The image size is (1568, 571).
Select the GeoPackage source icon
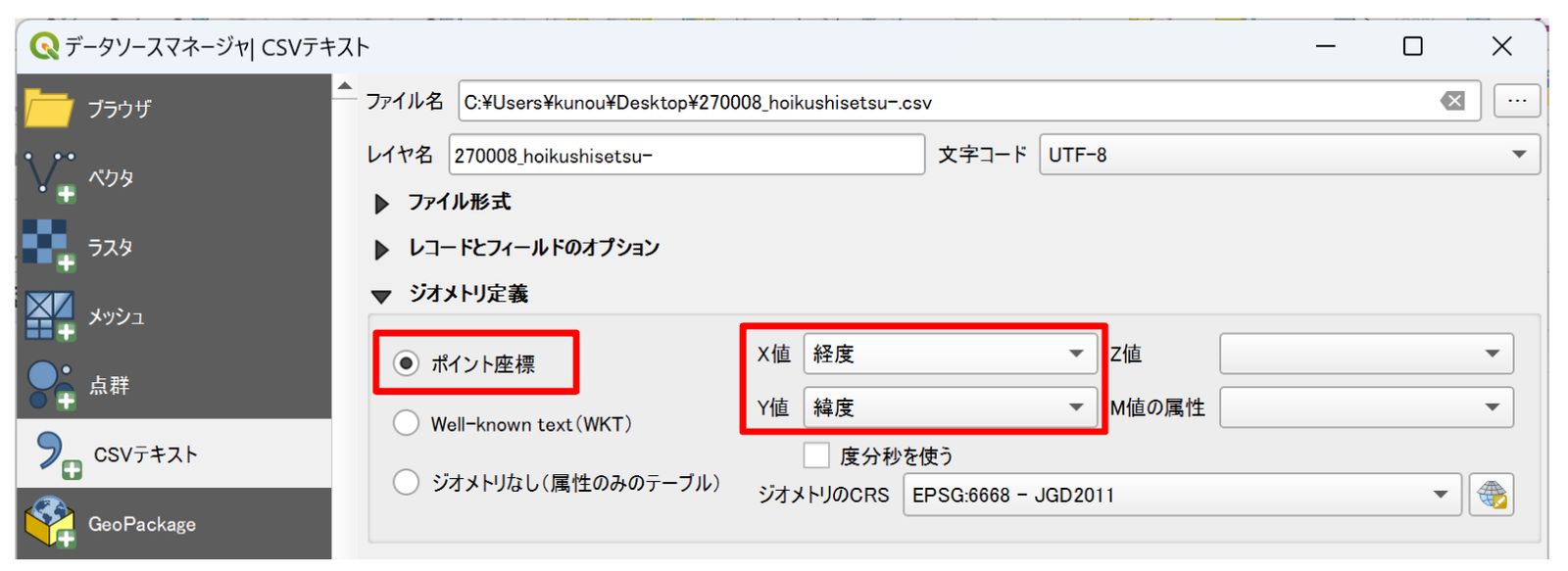point(50,522)
